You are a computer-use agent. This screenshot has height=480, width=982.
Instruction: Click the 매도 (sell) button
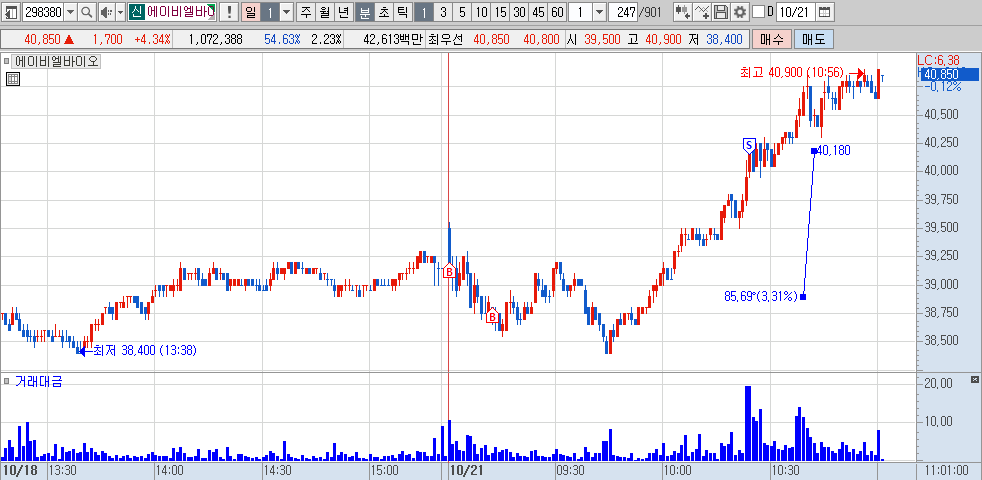[x=813, y=39]
